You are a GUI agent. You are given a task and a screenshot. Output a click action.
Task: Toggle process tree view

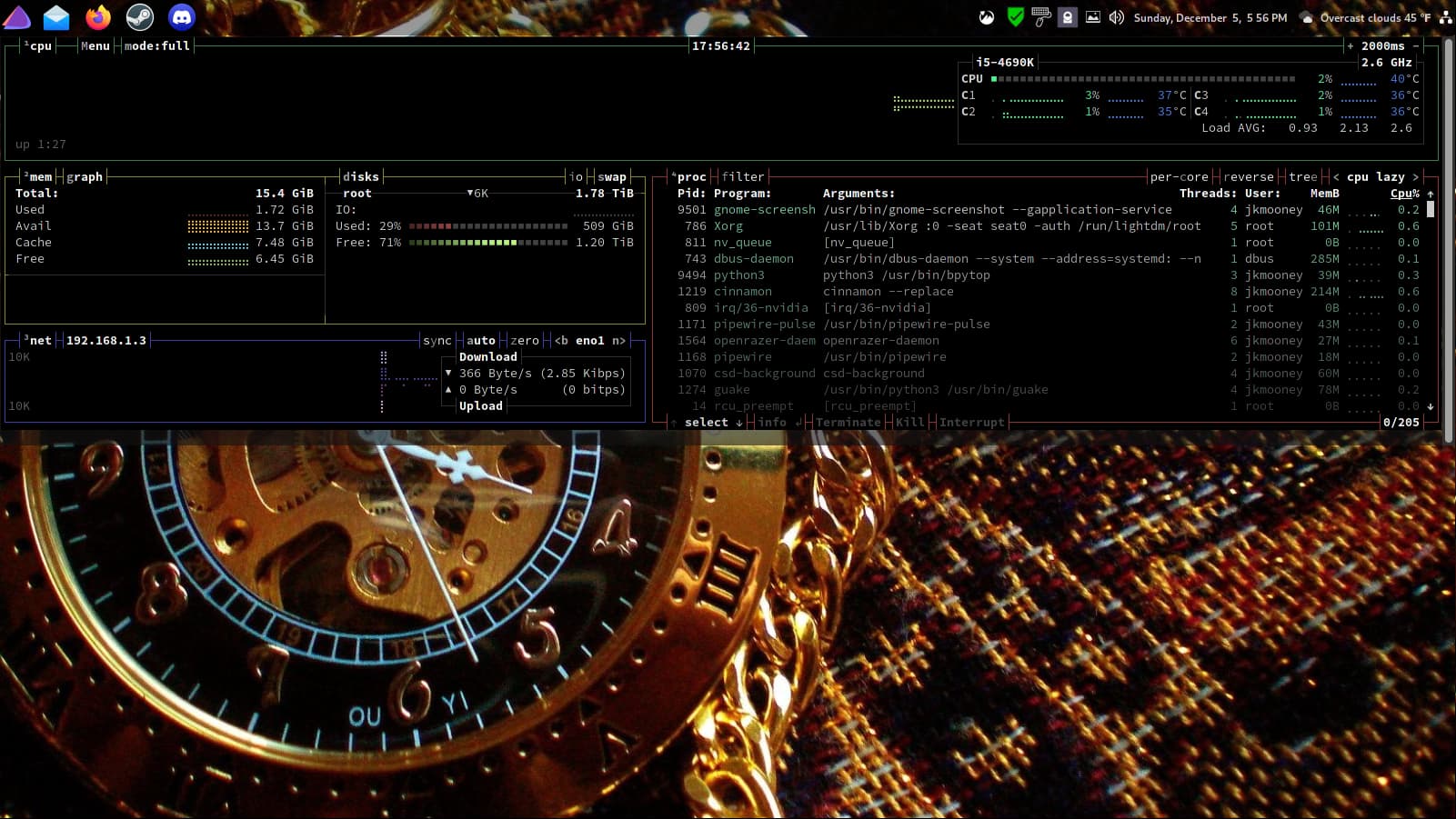[1303, 176]
